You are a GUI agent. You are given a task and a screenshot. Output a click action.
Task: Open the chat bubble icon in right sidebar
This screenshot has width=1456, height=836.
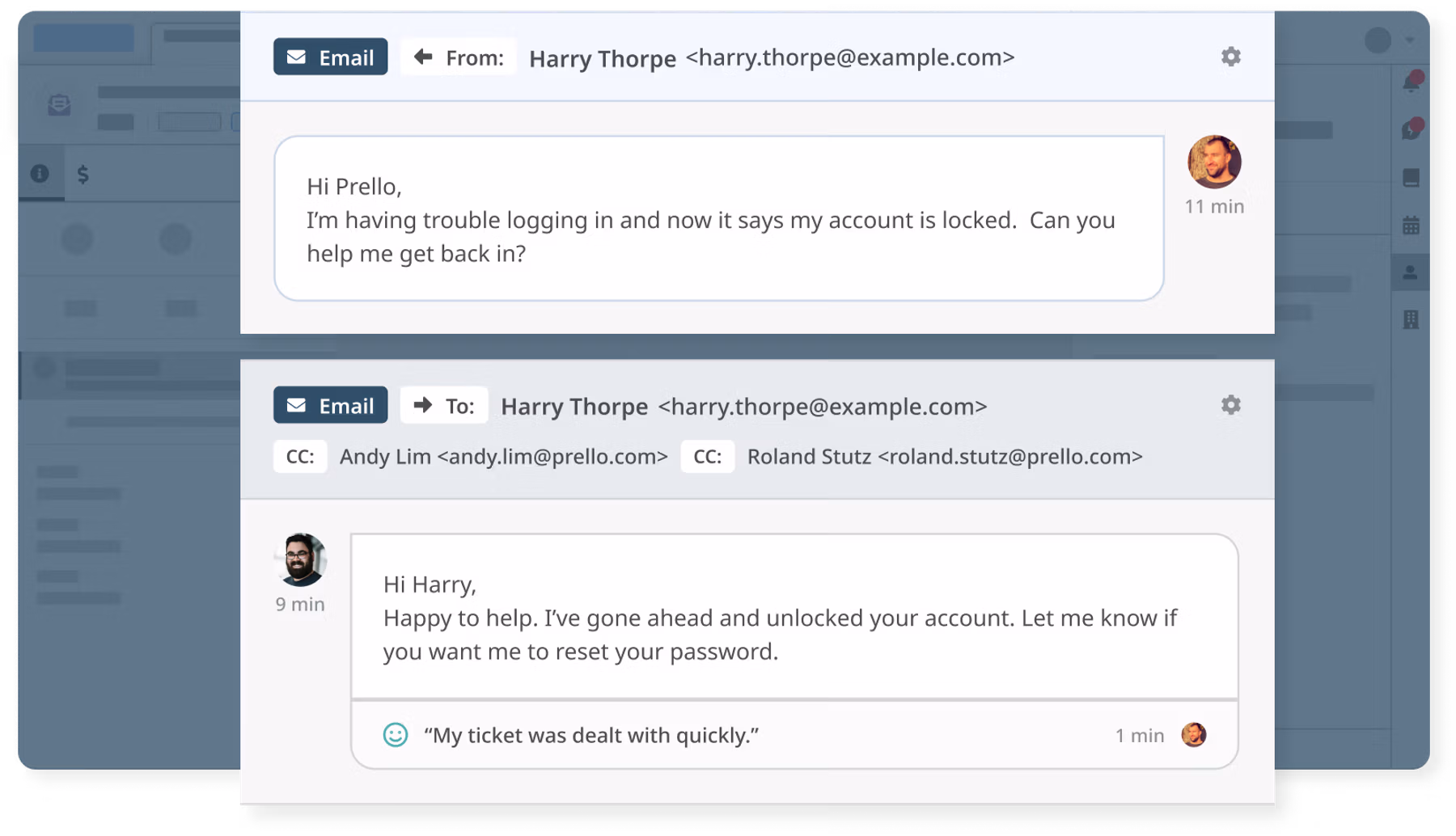coord(1412,129)
